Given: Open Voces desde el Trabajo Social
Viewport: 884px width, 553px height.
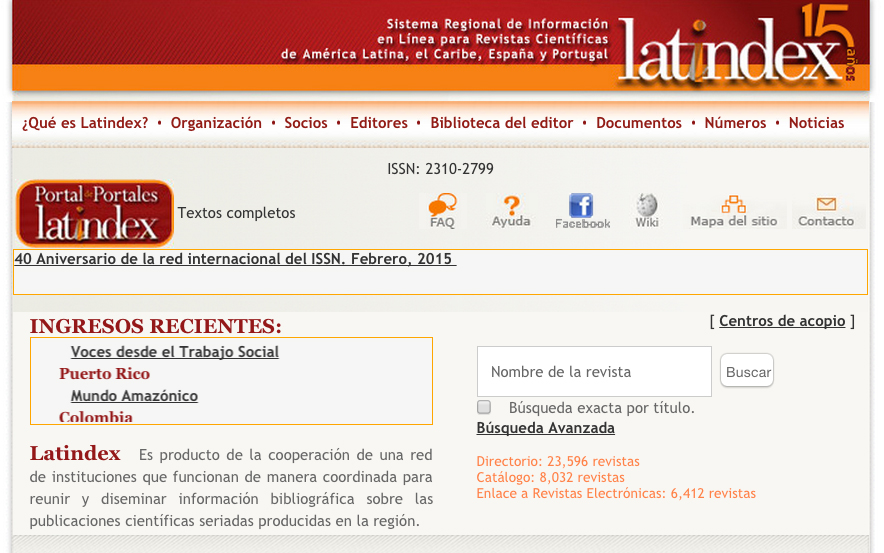Looking at the screenshot, I should [175, 352].
